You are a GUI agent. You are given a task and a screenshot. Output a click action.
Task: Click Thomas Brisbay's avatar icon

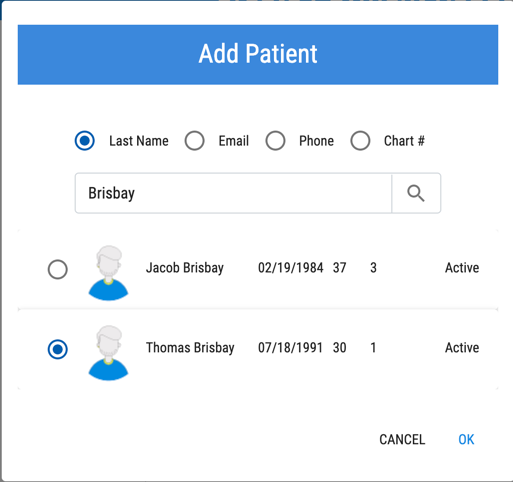(108, 353)
